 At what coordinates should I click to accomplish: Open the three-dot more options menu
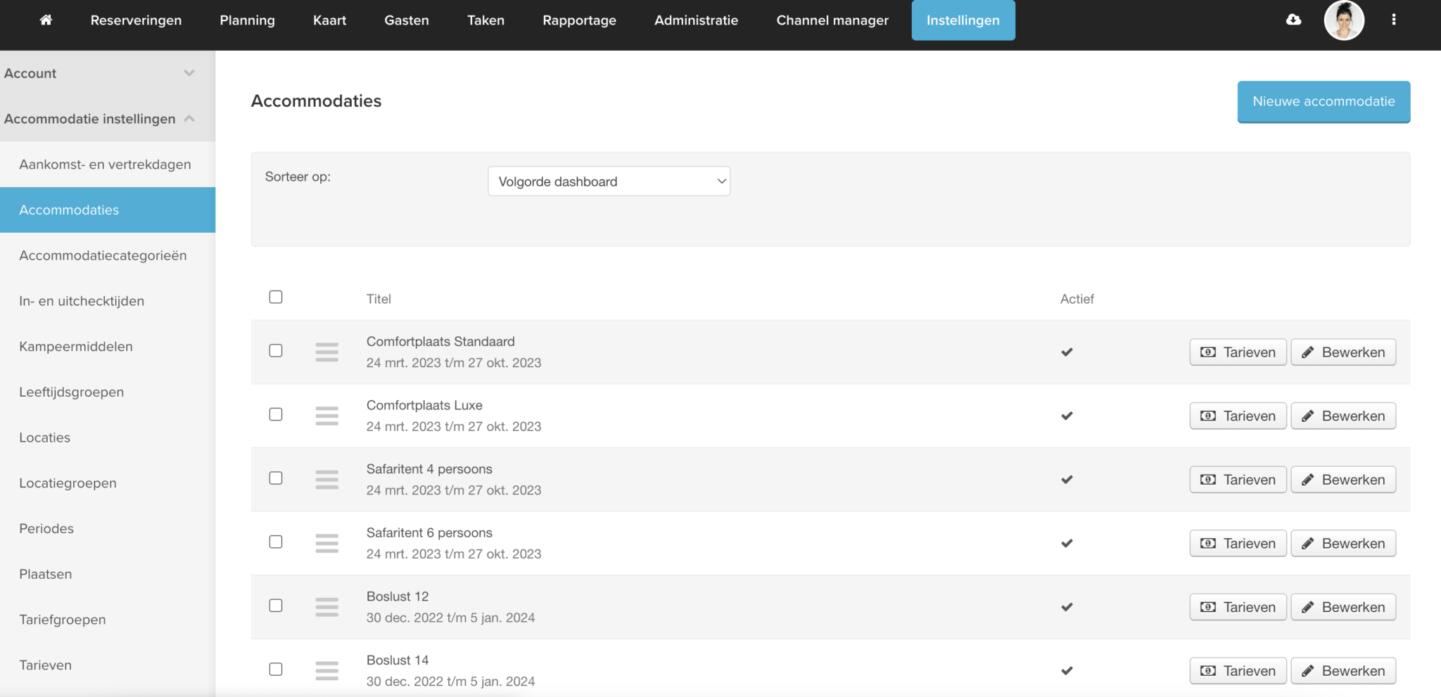pos(1393,20)
